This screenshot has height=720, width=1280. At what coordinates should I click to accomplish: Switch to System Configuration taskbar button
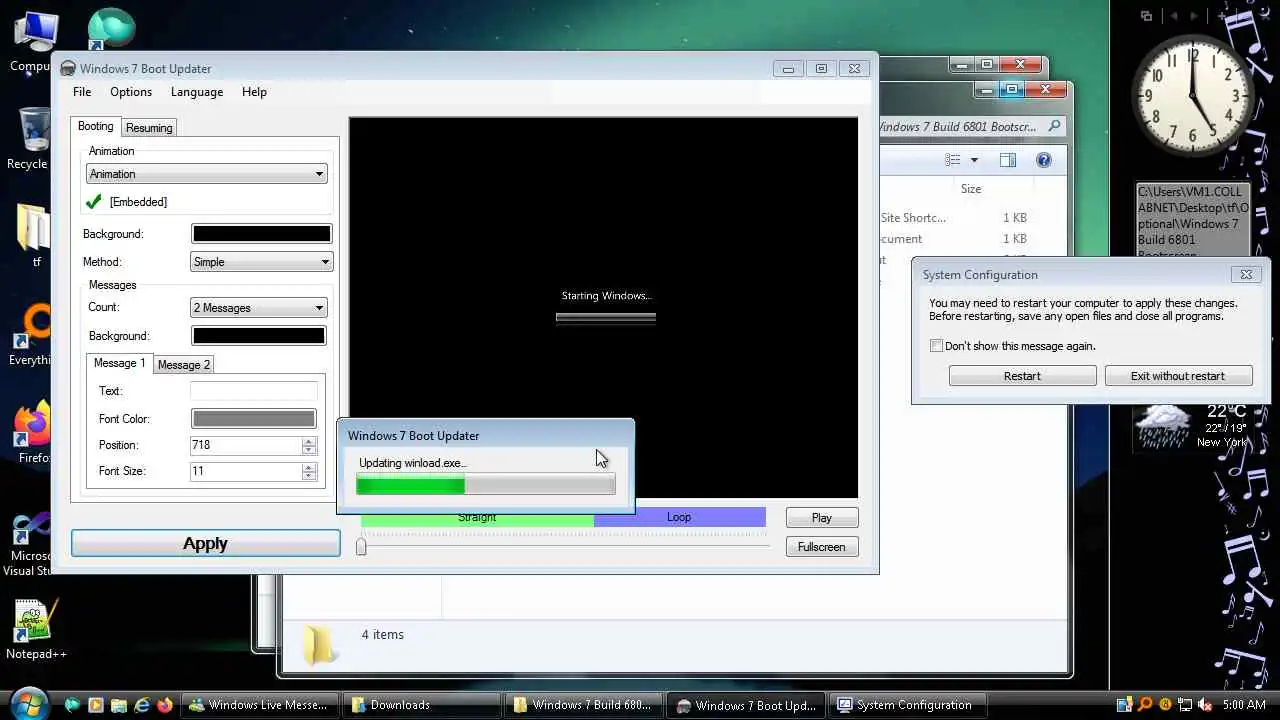click(908, 705)
